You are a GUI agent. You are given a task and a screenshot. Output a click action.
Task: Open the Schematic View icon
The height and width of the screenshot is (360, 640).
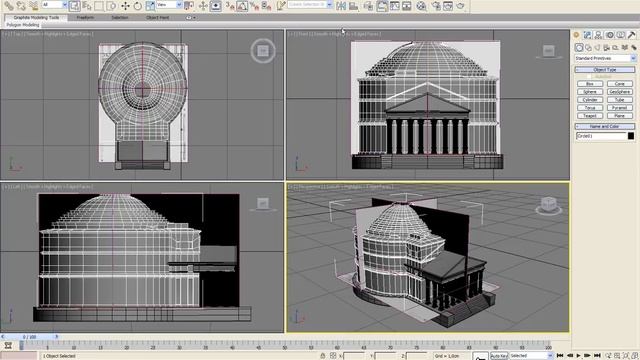[407, 6]
